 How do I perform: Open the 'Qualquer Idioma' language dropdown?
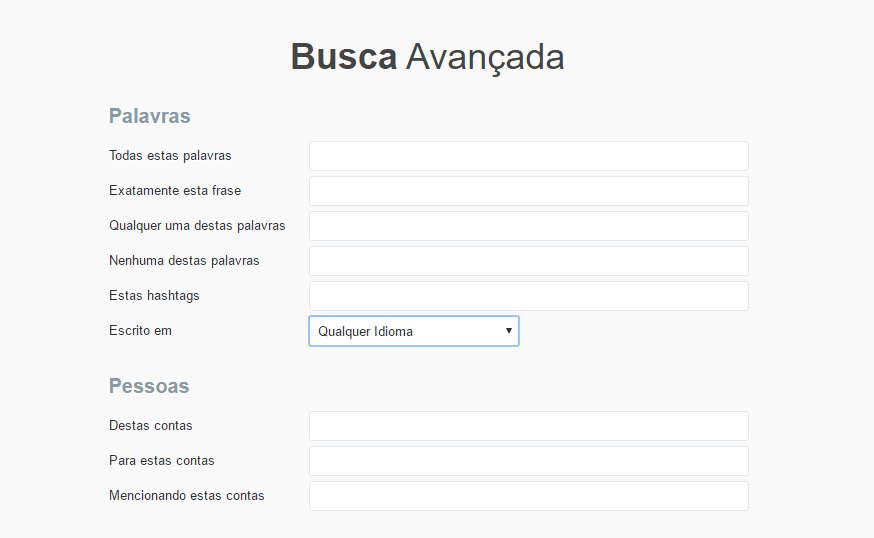413,331
